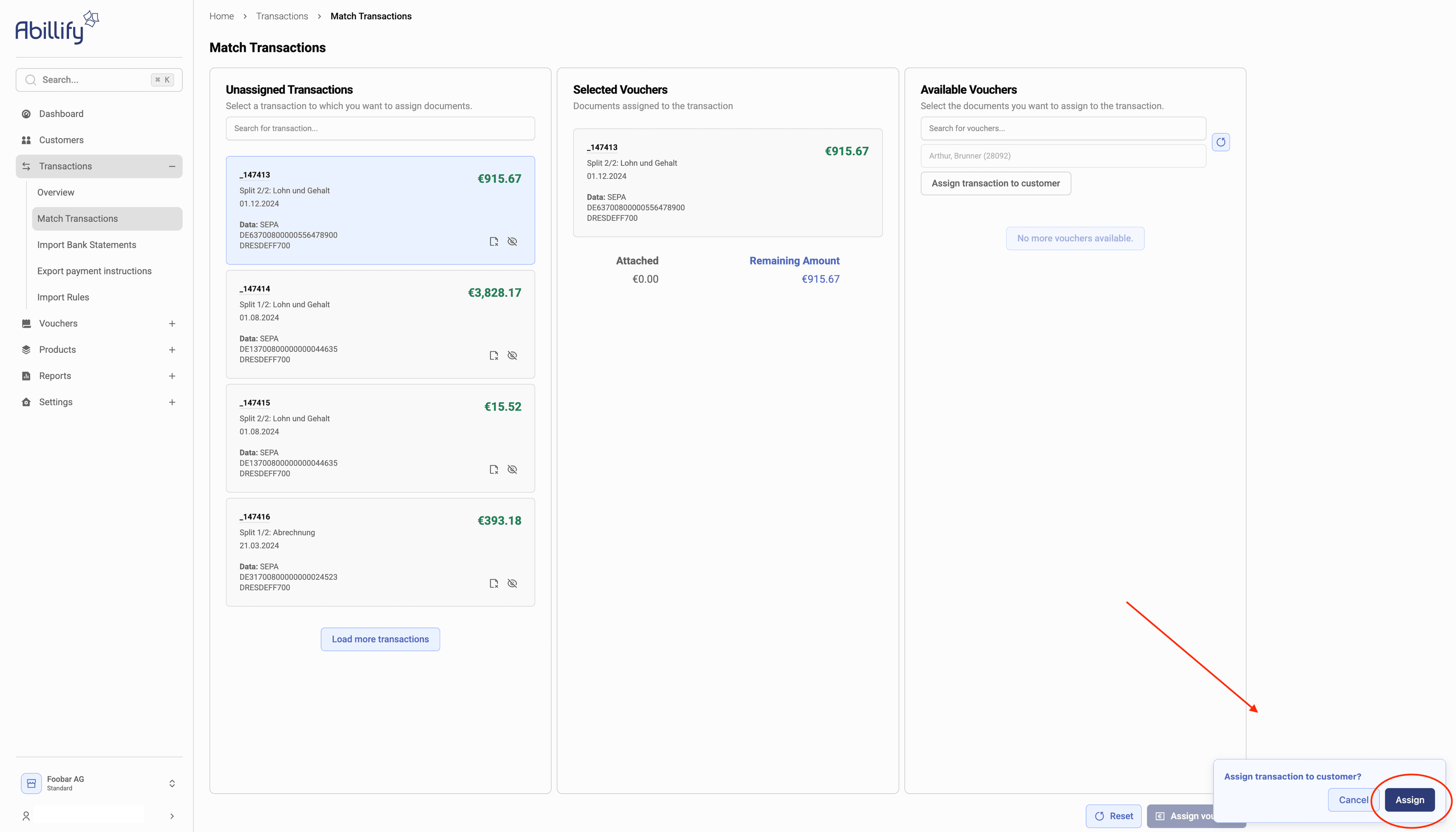The image size is (1456, 832).
Task: Select Export payment instructions menu item
Action: click(x=94, y=271)
